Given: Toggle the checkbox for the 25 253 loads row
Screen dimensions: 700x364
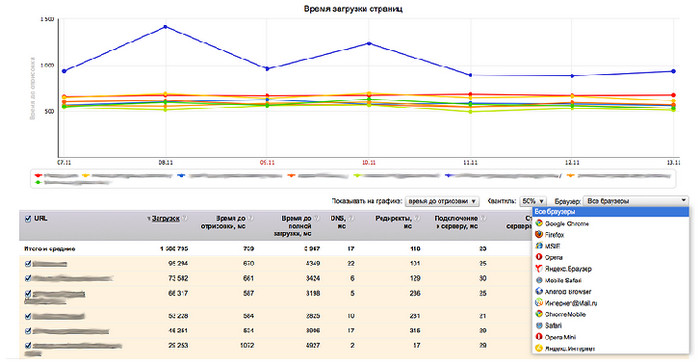Looking at the screenshot, I should point(28,345).
